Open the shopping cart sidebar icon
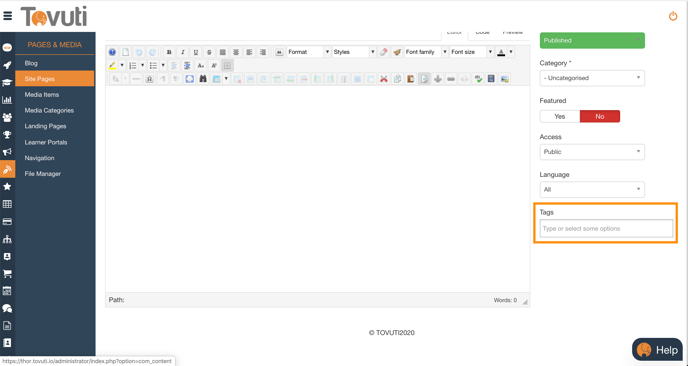 (7, 274)
